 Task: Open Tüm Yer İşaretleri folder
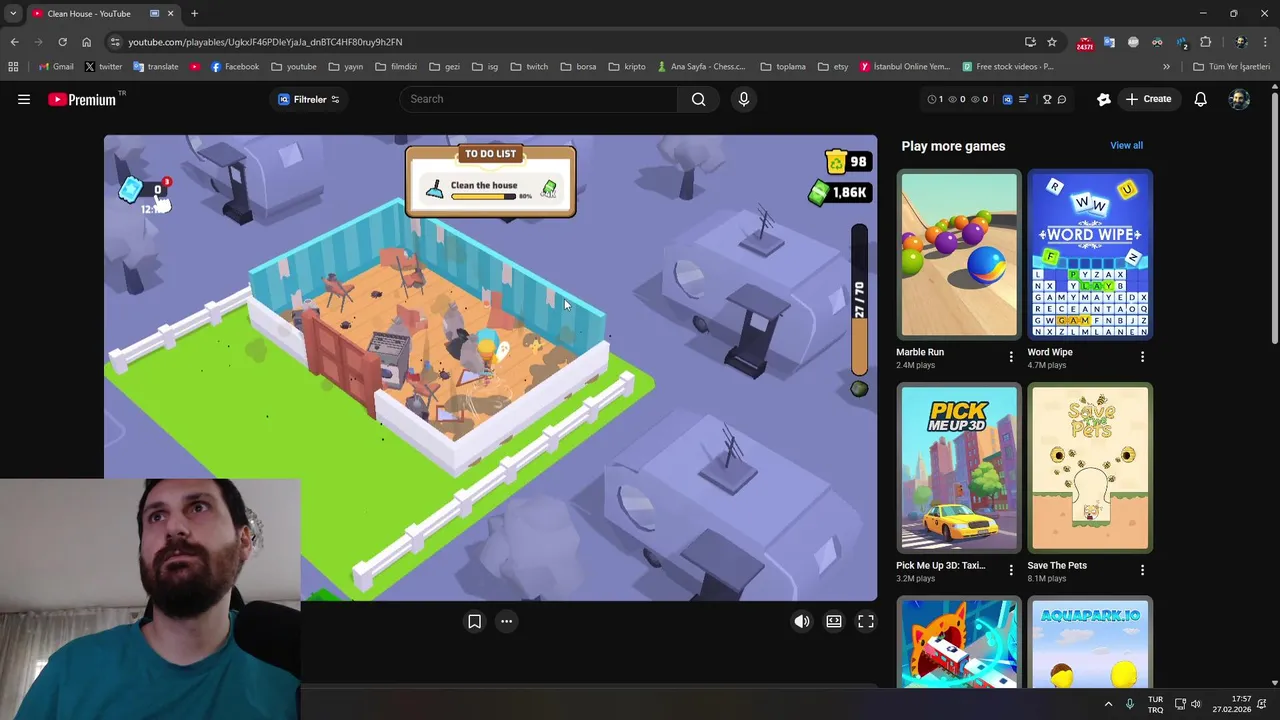coord(1231,67)
